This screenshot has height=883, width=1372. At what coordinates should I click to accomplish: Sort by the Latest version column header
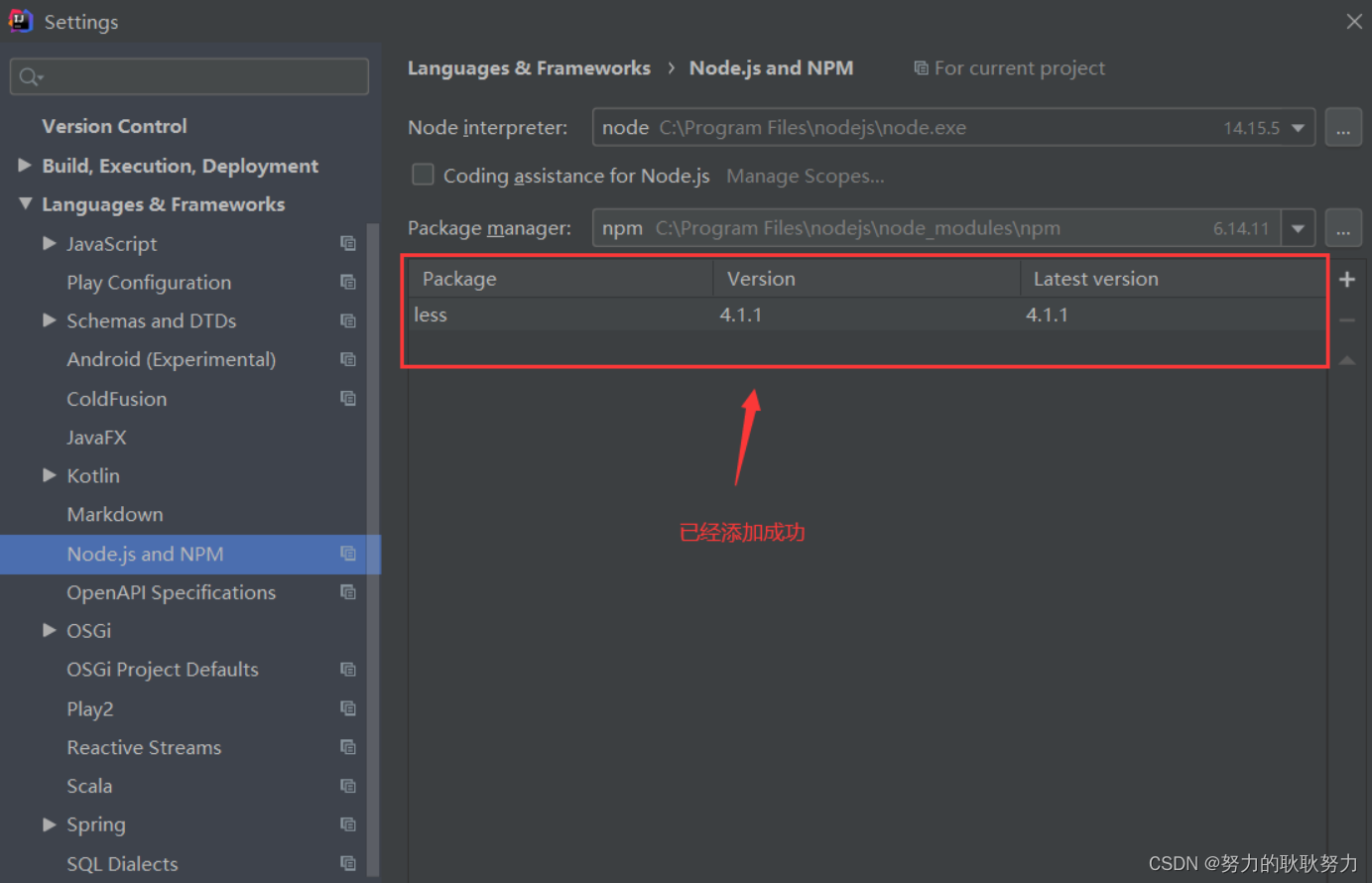pyautogui.click(x=1174, y=279)
